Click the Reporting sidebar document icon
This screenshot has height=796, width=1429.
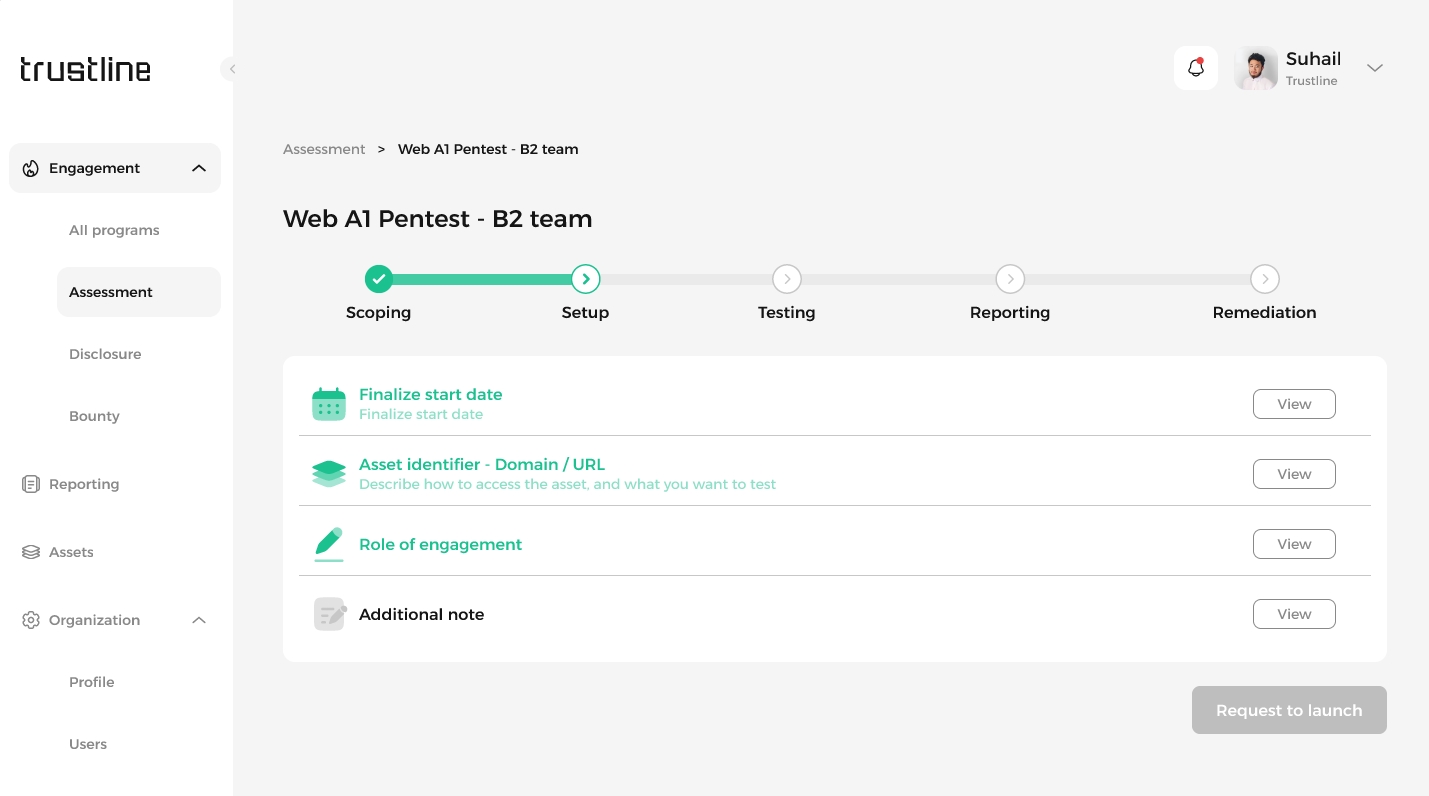(x=31, y=484)
